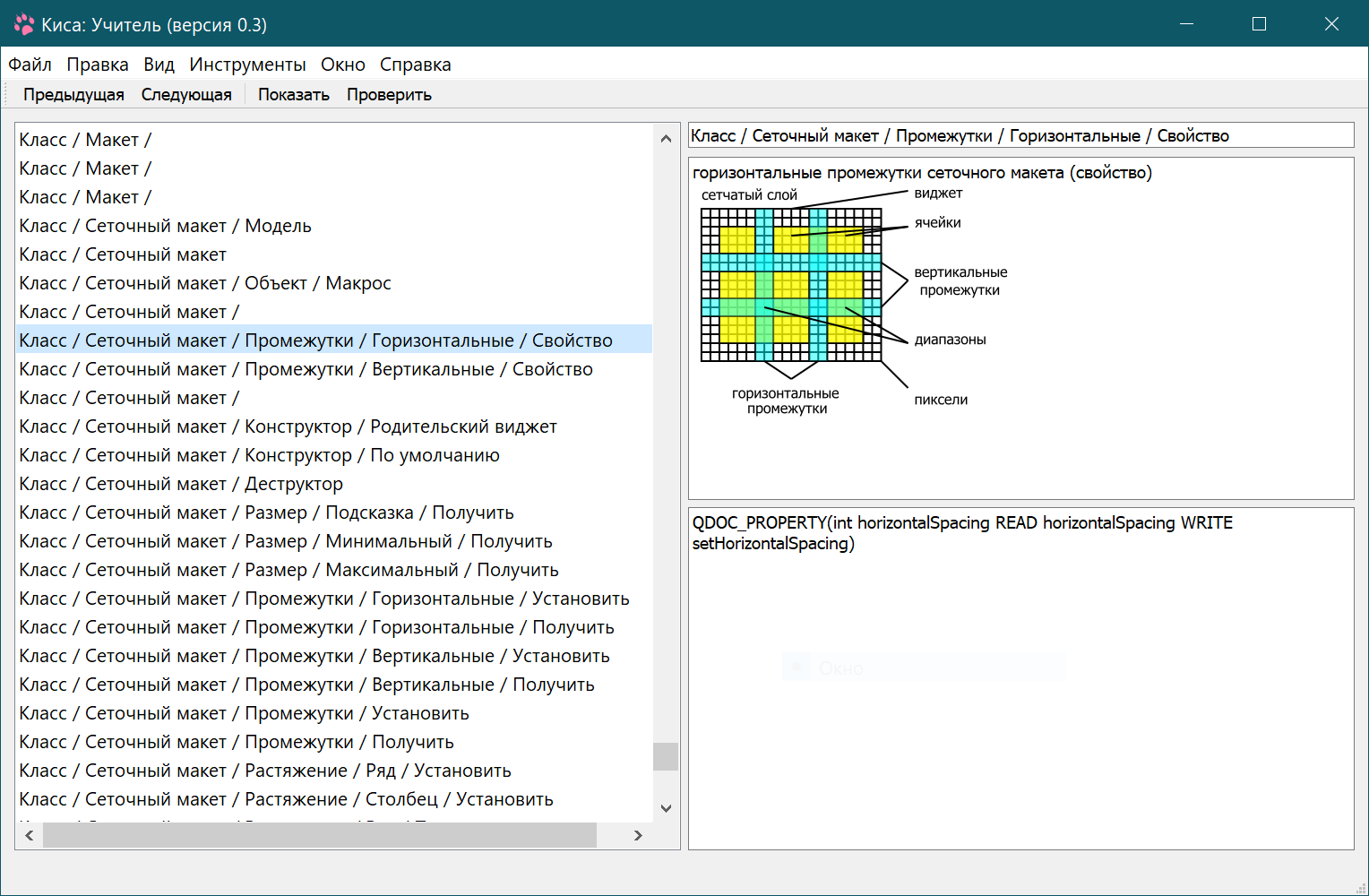Click the Следующая toolbar button

point(186,94)
